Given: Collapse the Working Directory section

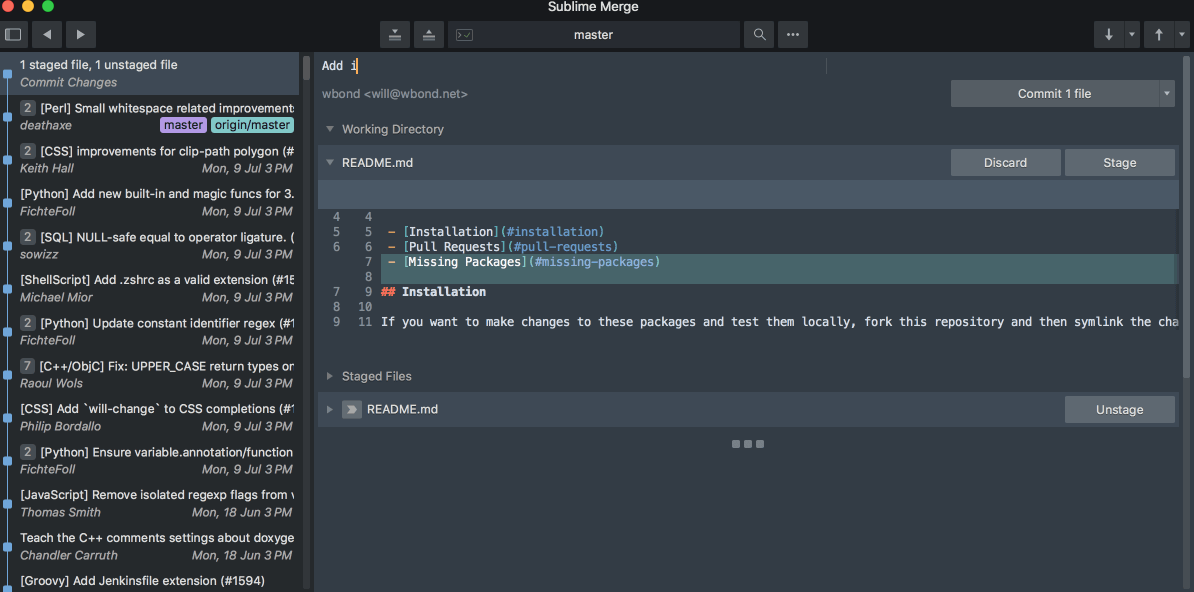Looking at the screenshot, I should [x=328, y=129].
